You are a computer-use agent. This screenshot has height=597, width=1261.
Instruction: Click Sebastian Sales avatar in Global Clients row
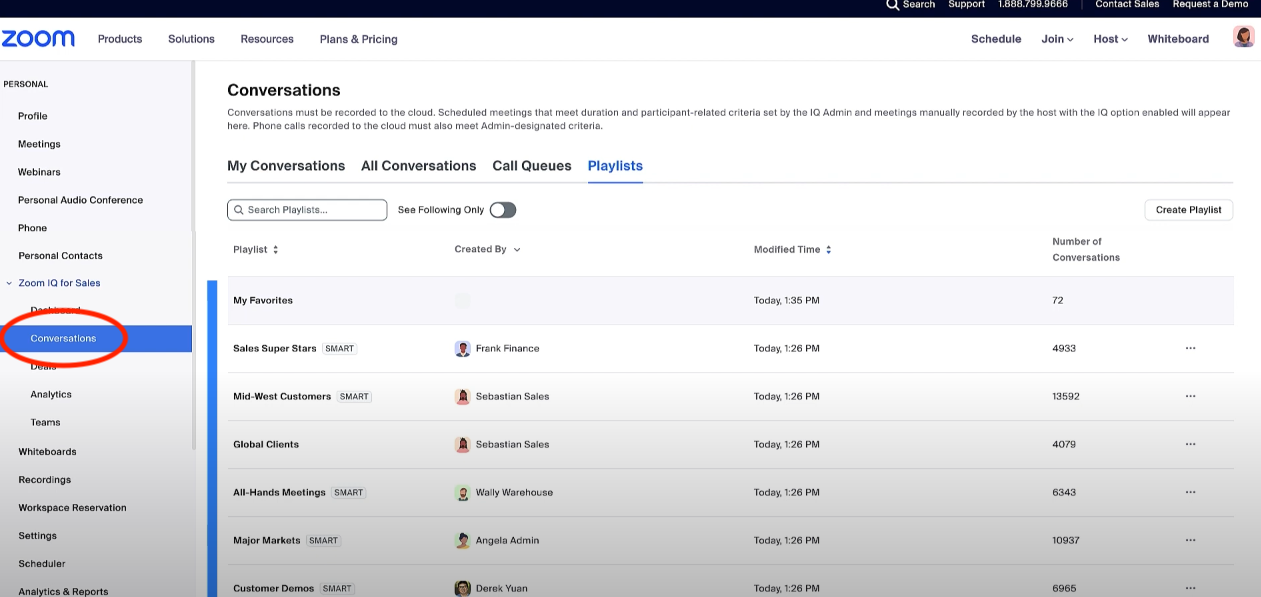[x=462, y=444]
